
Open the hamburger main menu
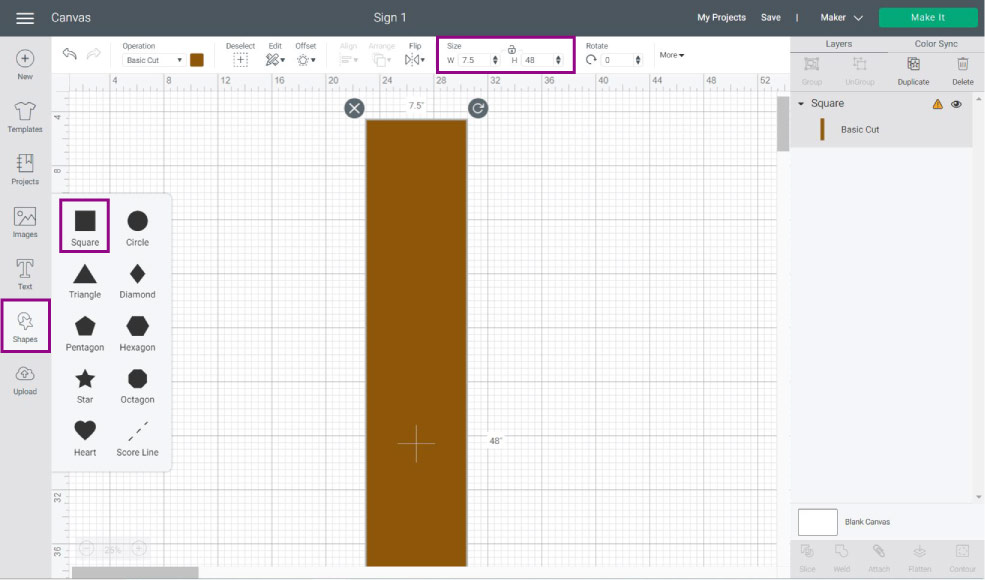pos(25,18)
